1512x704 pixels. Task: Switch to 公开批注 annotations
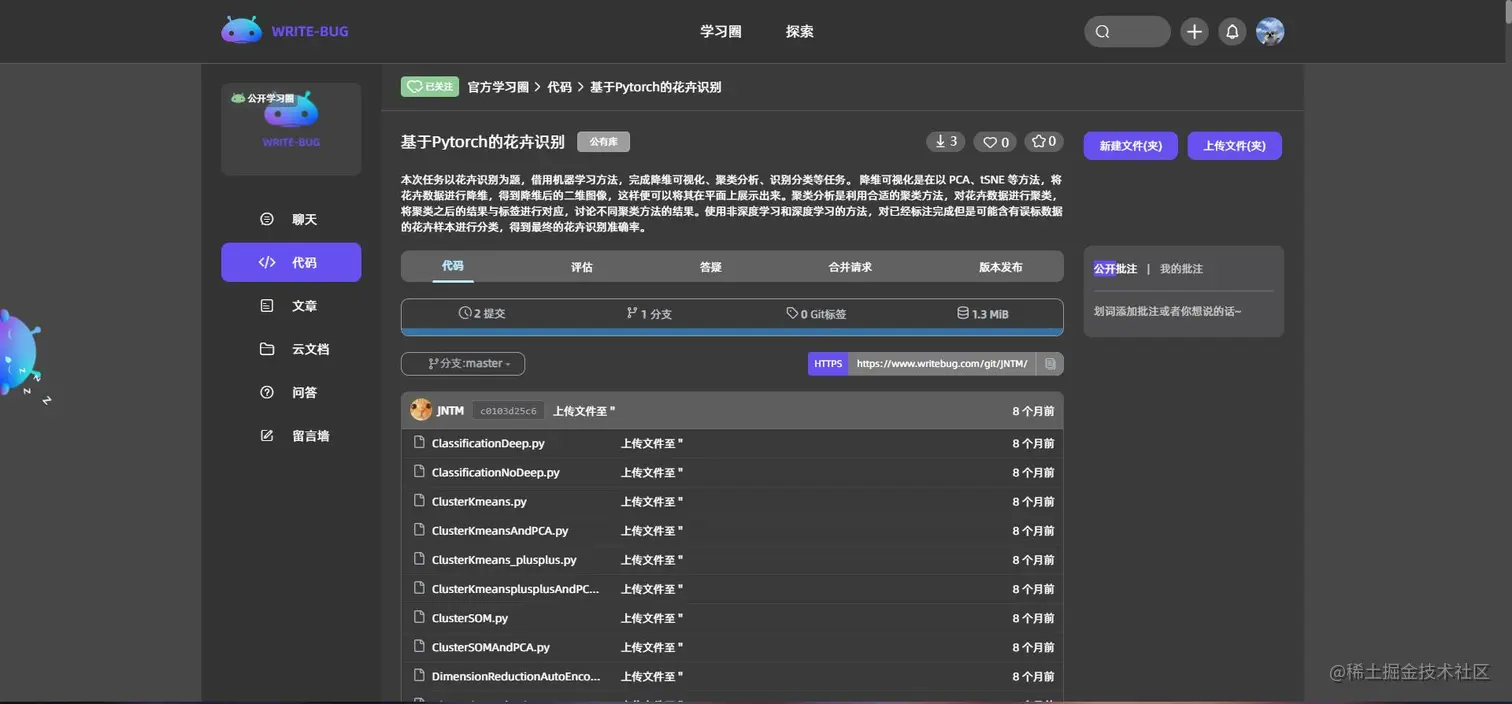(x=1115, y=269)
